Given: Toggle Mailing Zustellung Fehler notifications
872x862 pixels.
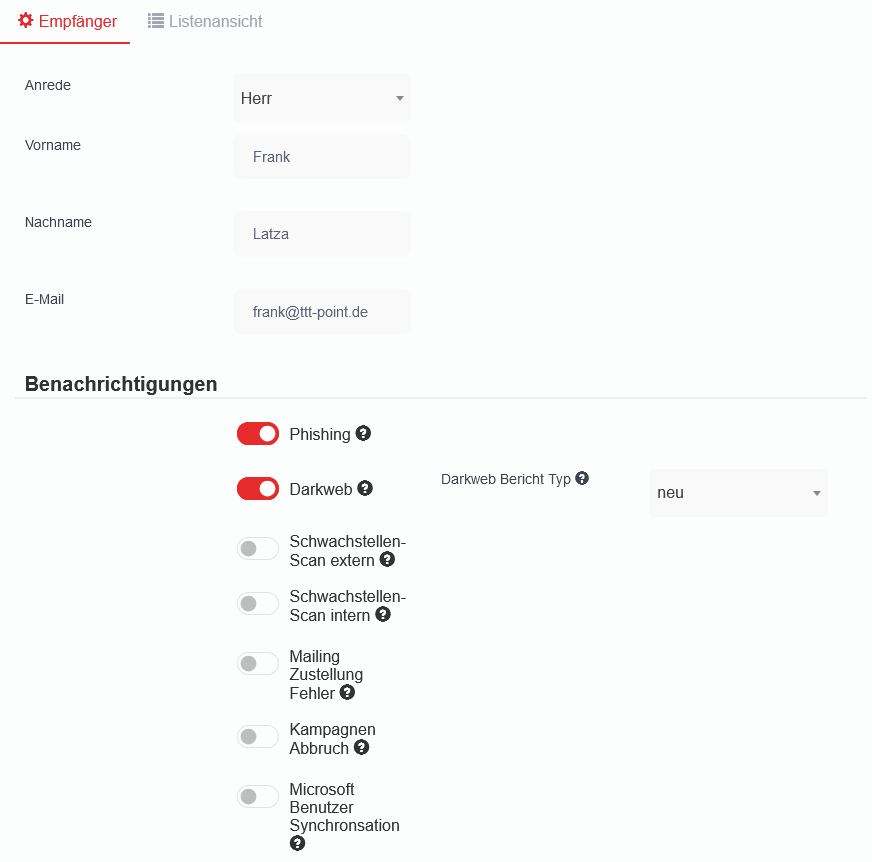Looking at the screenshot, I should click(x=258, y=664).
